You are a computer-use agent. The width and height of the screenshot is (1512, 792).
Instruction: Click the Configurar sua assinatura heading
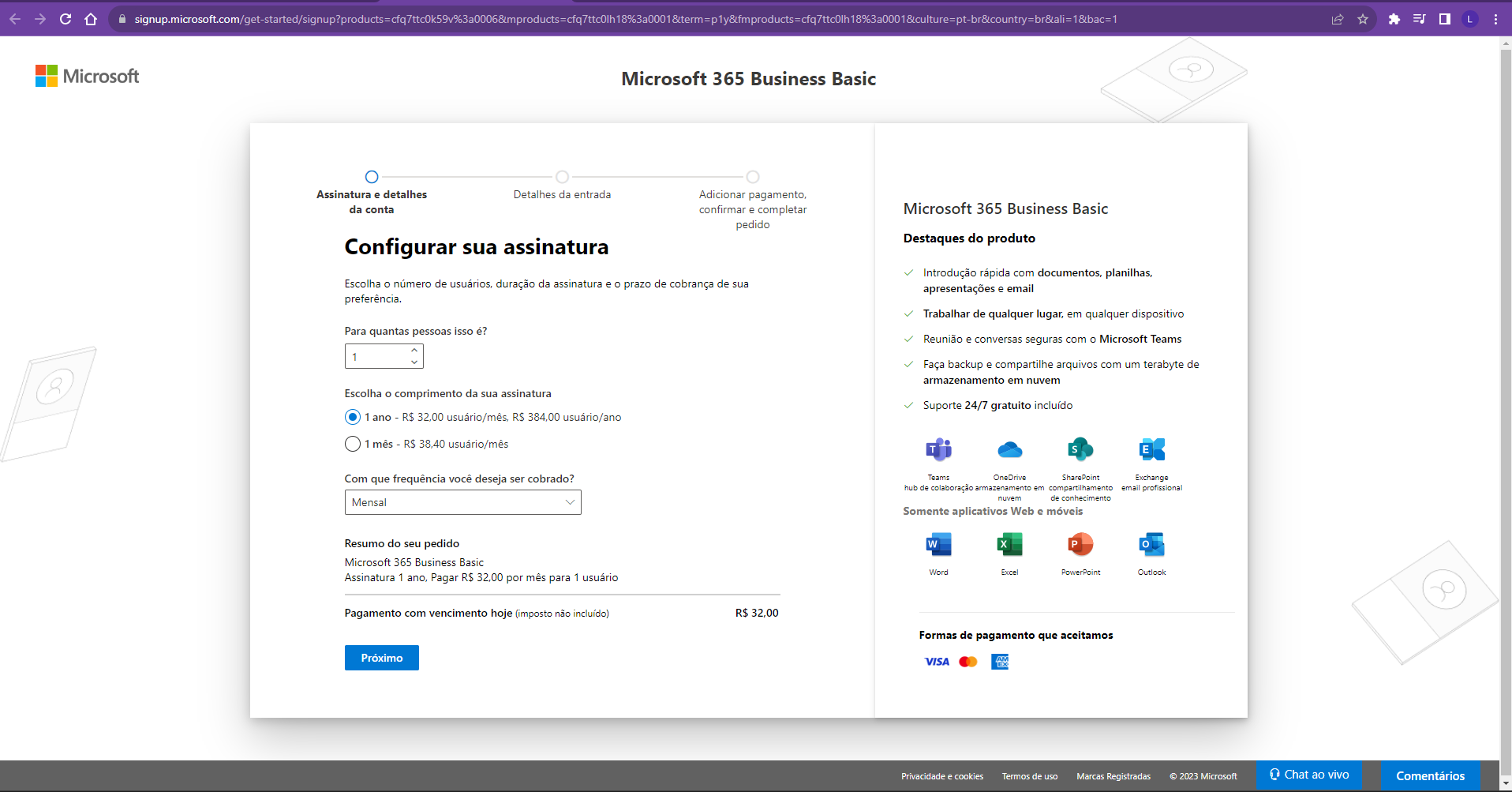(477, 247)
